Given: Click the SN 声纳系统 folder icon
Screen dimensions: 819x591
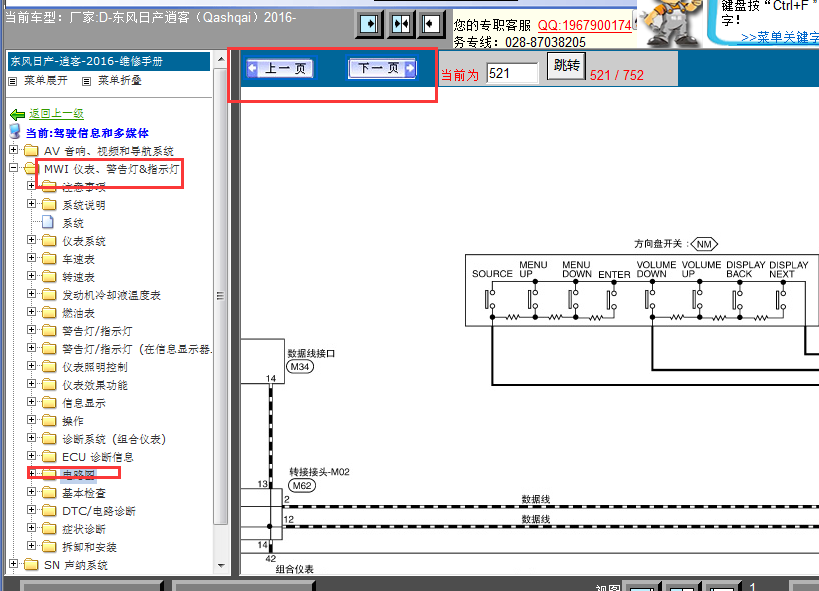Looking at the screenshot, I should pyautogui.click(x=31, y=564).
